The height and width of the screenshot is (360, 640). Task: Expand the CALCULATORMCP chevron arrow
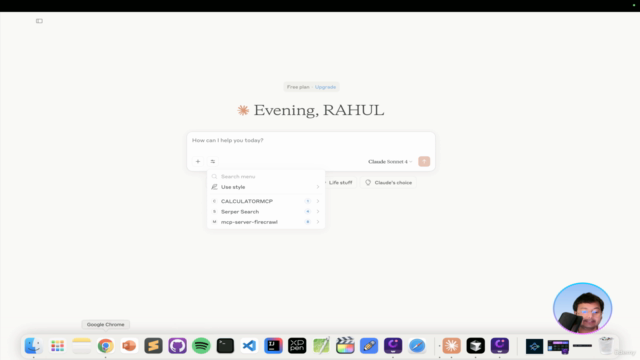[318, 201]
